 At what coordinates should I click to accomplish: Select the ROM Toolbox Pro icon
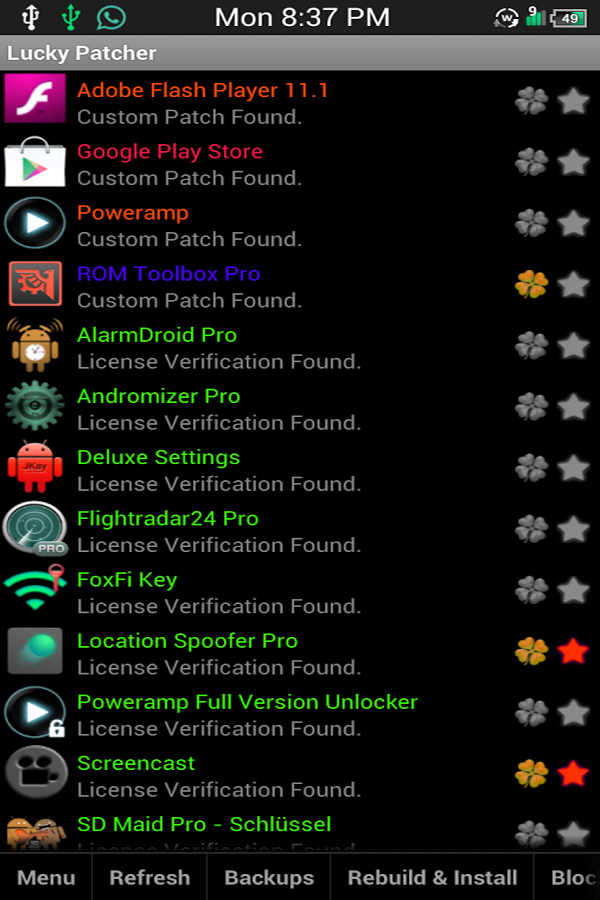35,284
